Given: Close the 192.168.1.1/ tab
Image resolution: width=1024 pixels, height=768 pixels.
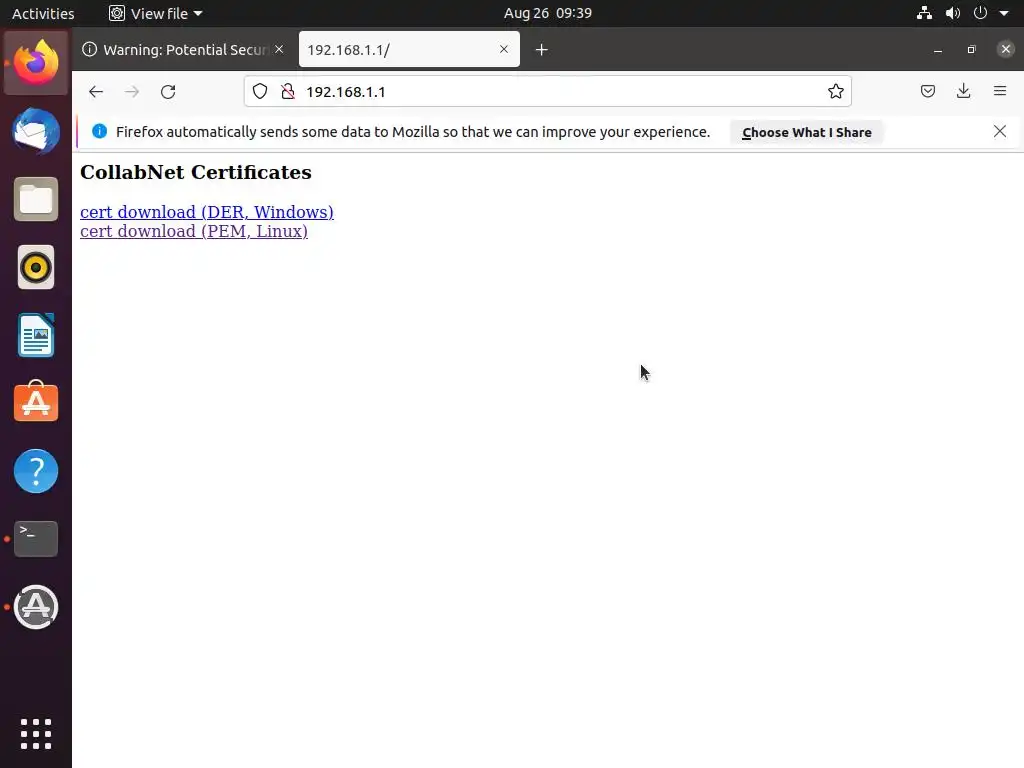Looking at the screenshot, I should tap(504, 49).
